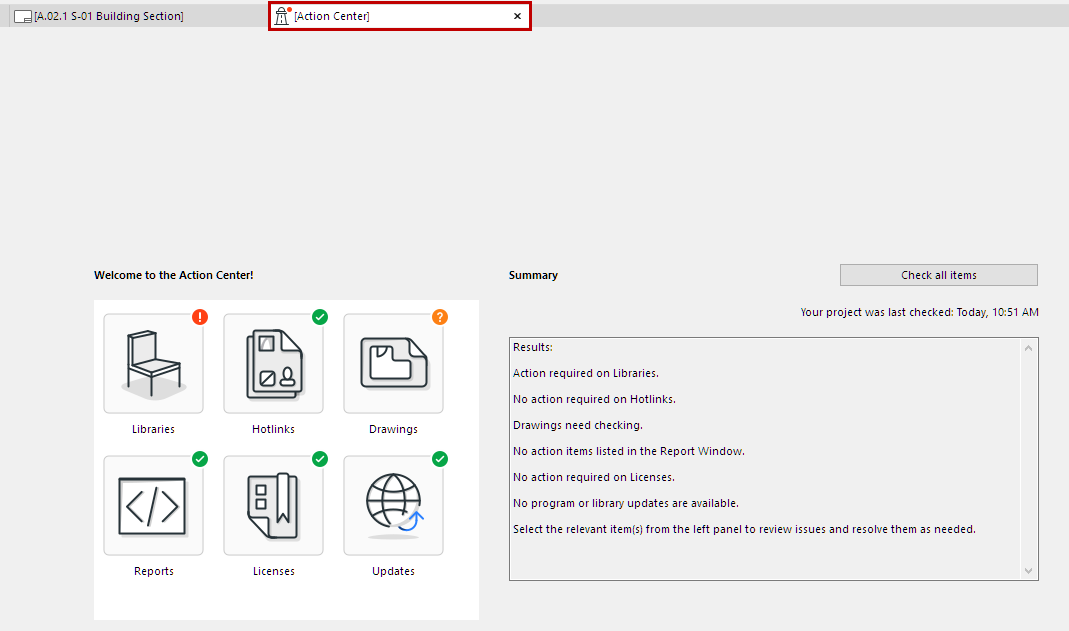This screenshot has height=631, width=1069.
Task: Click the lighthouse icon on Action Center tab
Action: (282, 16)
